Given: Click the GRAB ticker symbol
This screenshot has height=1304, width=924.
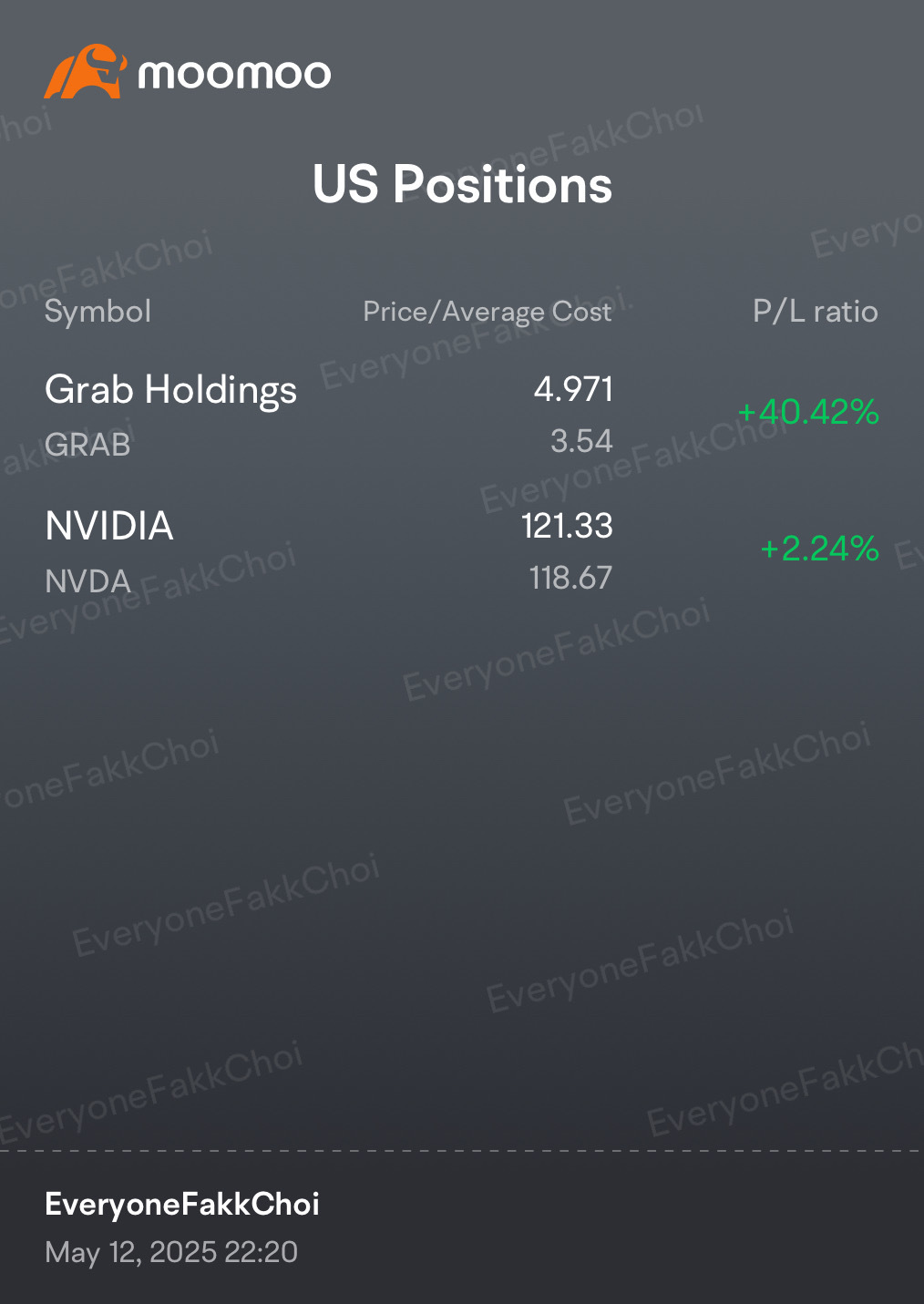Looking at the screenshot, I should point(87,445).
